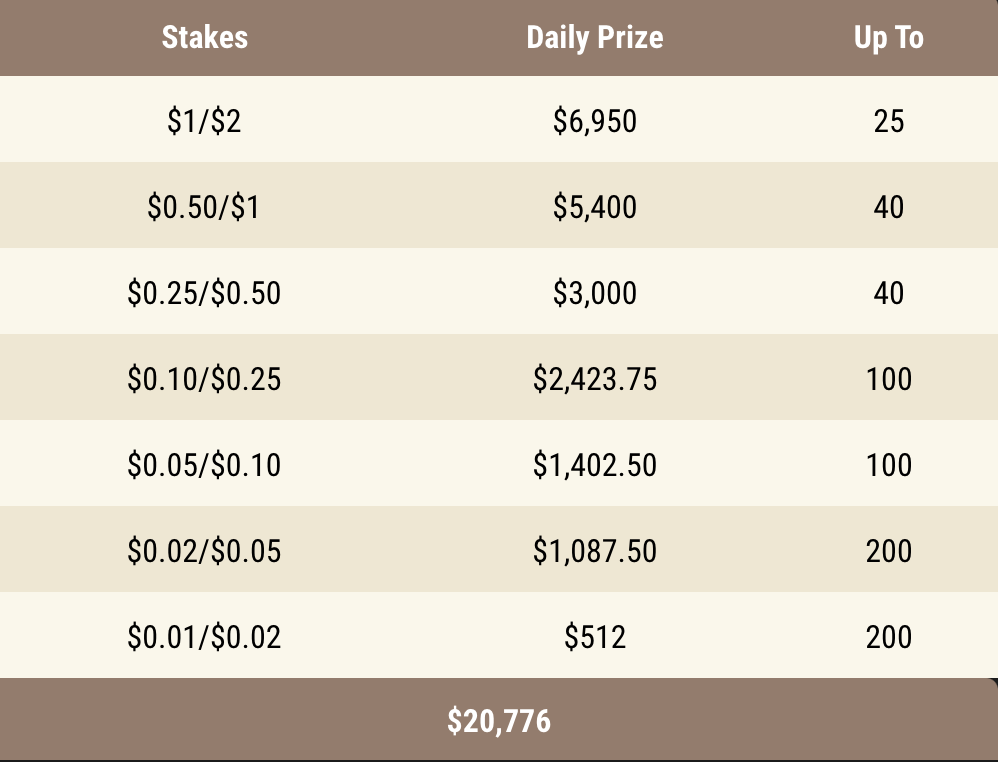The image size is (998, 762).
Task: Click the Stakes column header
Action: 204,38
